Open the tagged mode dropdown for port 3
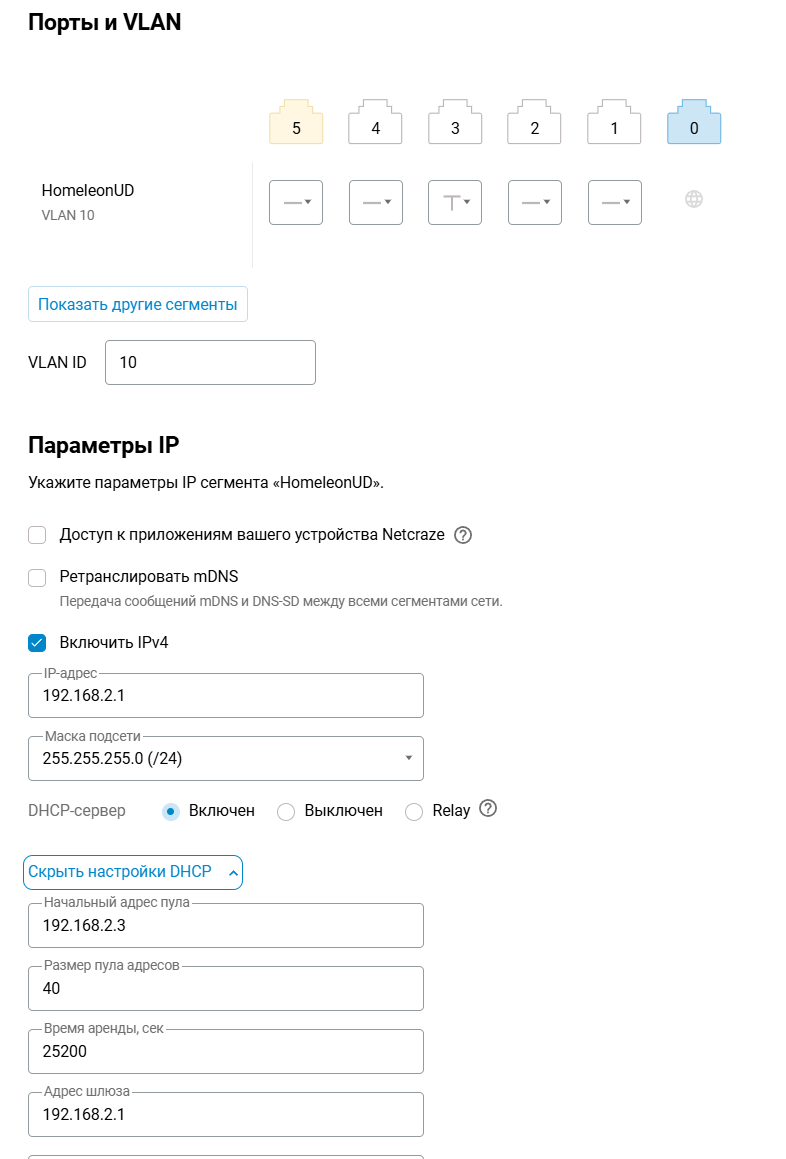The width and height of the screenshot is (786, 1159). click(455, 202)
